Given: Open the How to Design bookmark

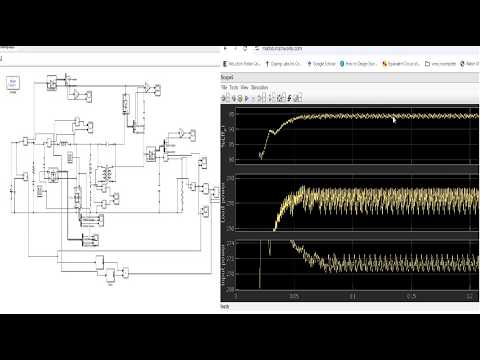Looking at the screenshot, I should pyautogui.click(x=358, y=63).
